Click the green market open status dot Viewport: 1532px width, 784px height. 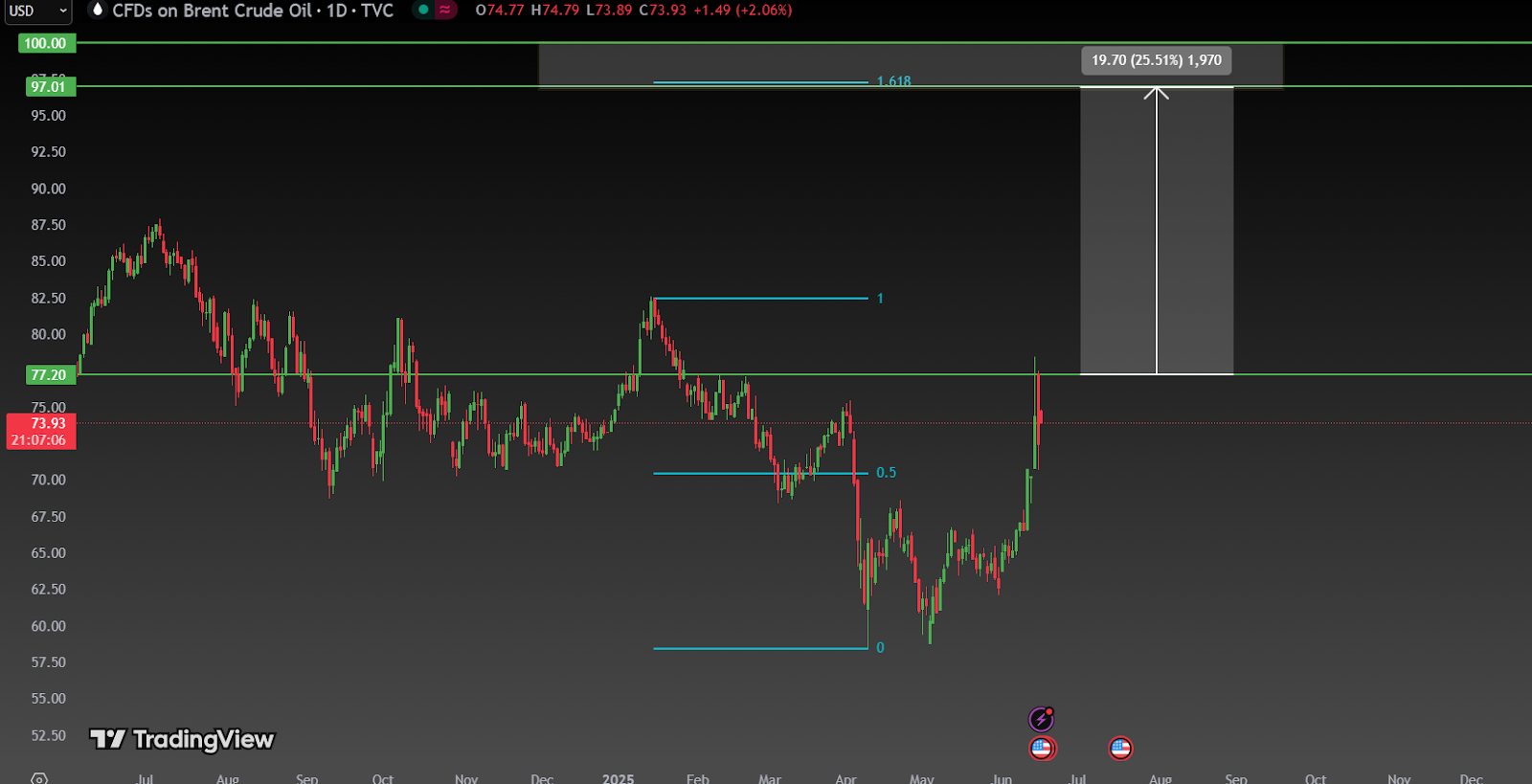pyautogui.click(x=423, y=10)
